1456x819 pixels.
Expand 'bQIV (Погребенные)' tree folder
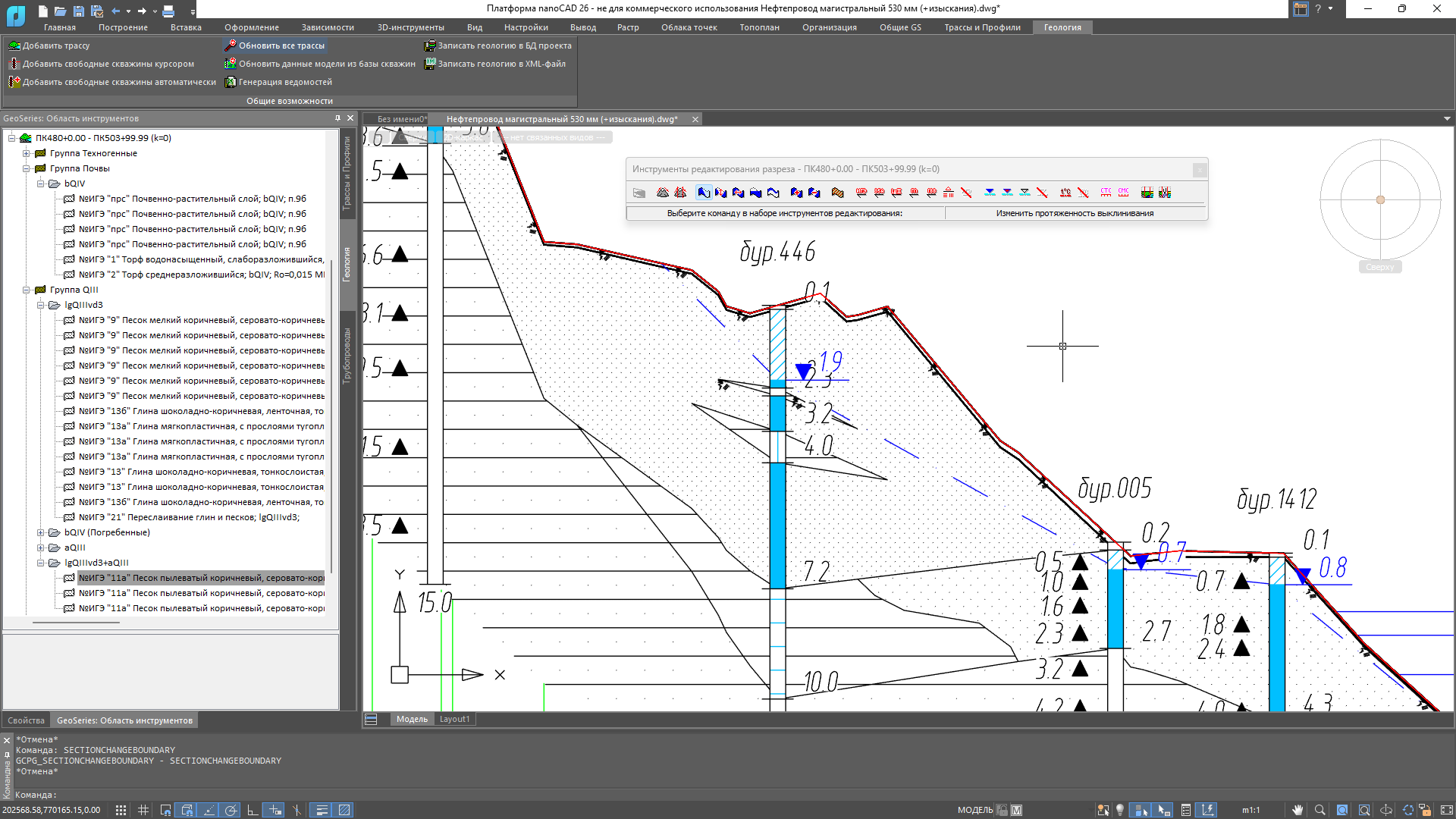click(x=41, y=532)
